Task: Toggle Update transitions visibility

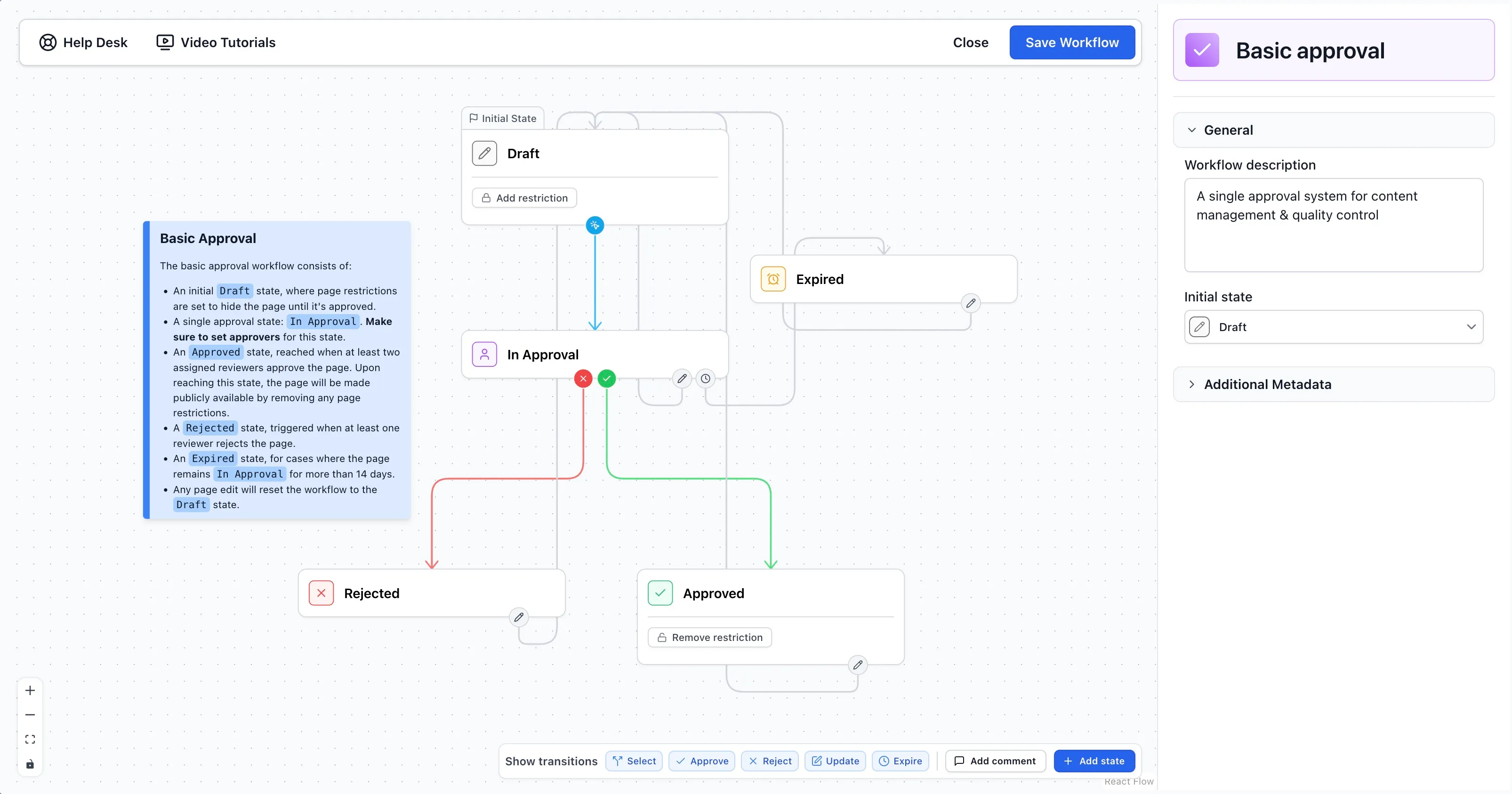Action: point(835,761)
